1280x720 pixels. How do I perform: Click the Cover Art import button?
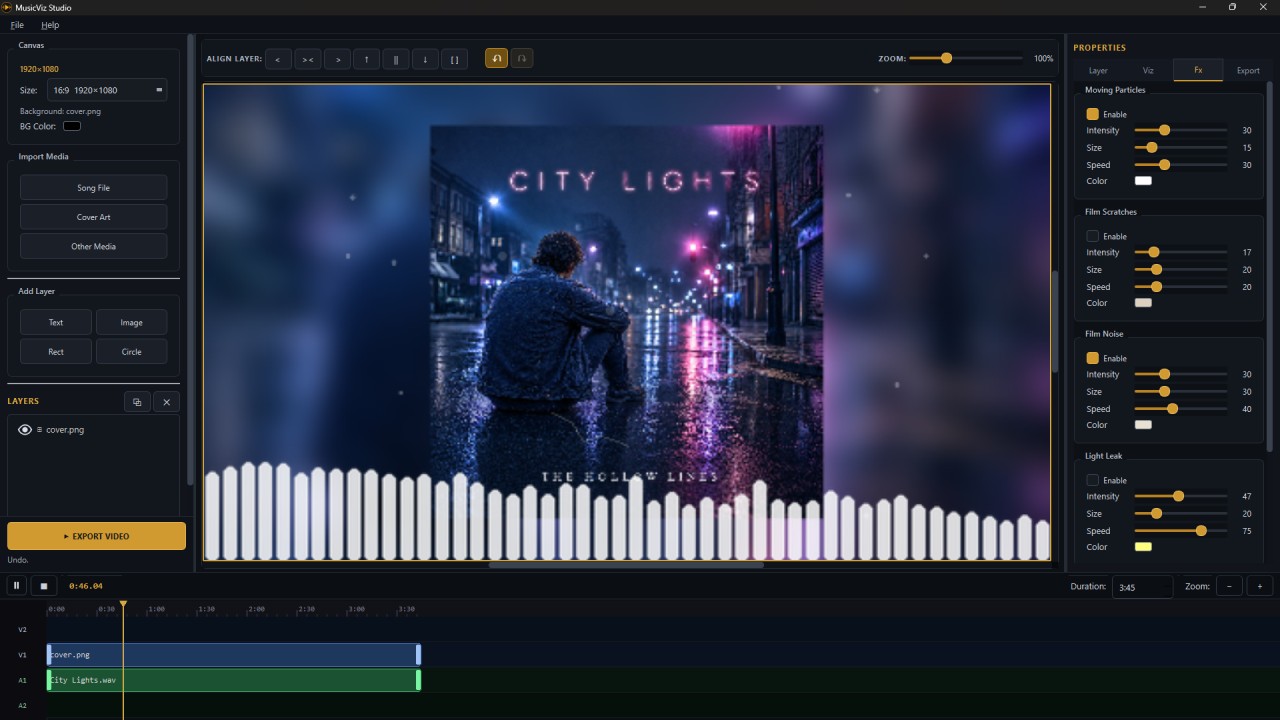tap(94, 217)
